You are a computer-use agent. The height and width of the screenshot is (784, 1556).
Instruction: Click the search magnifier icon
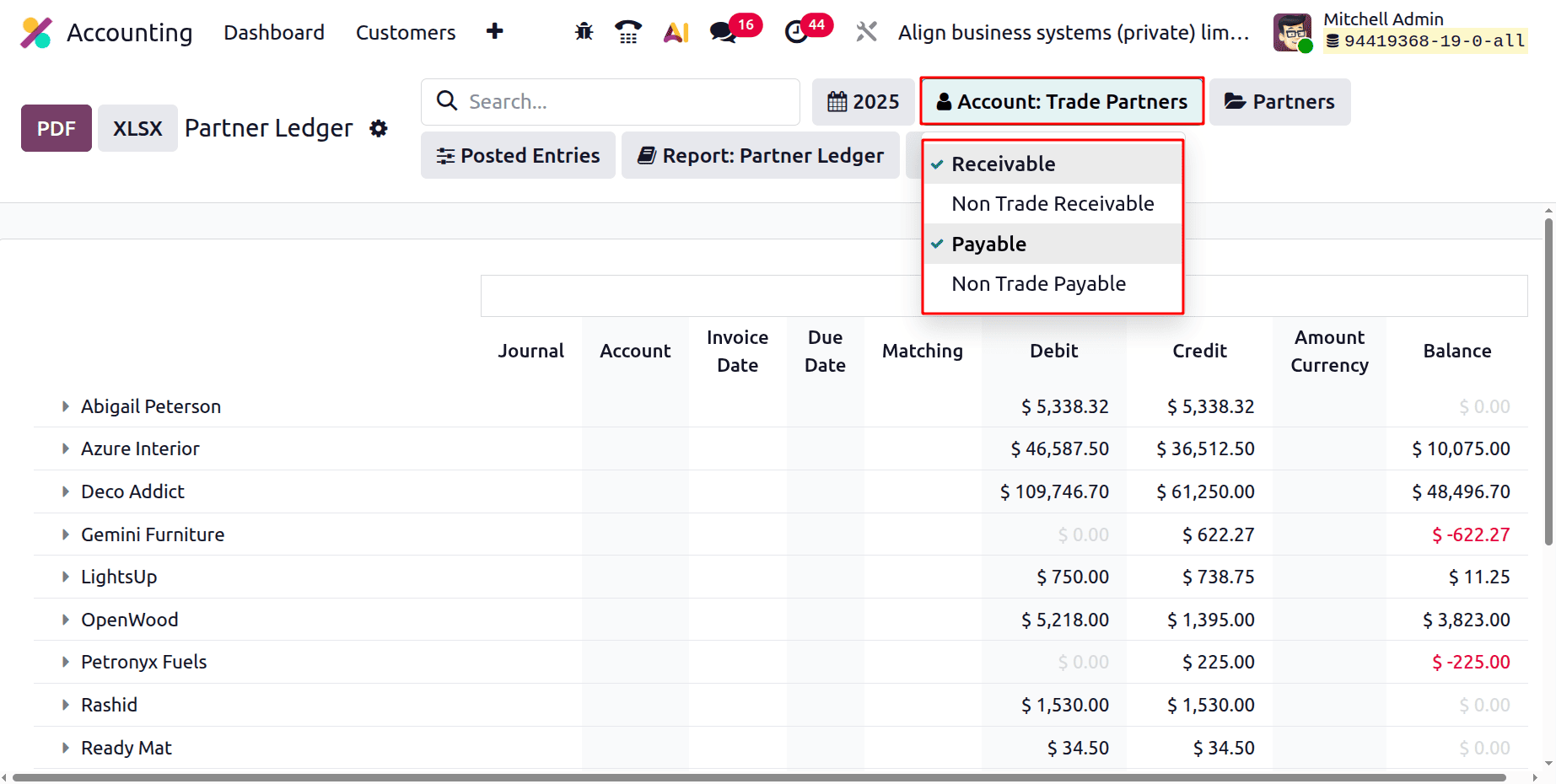coord(446,101)
